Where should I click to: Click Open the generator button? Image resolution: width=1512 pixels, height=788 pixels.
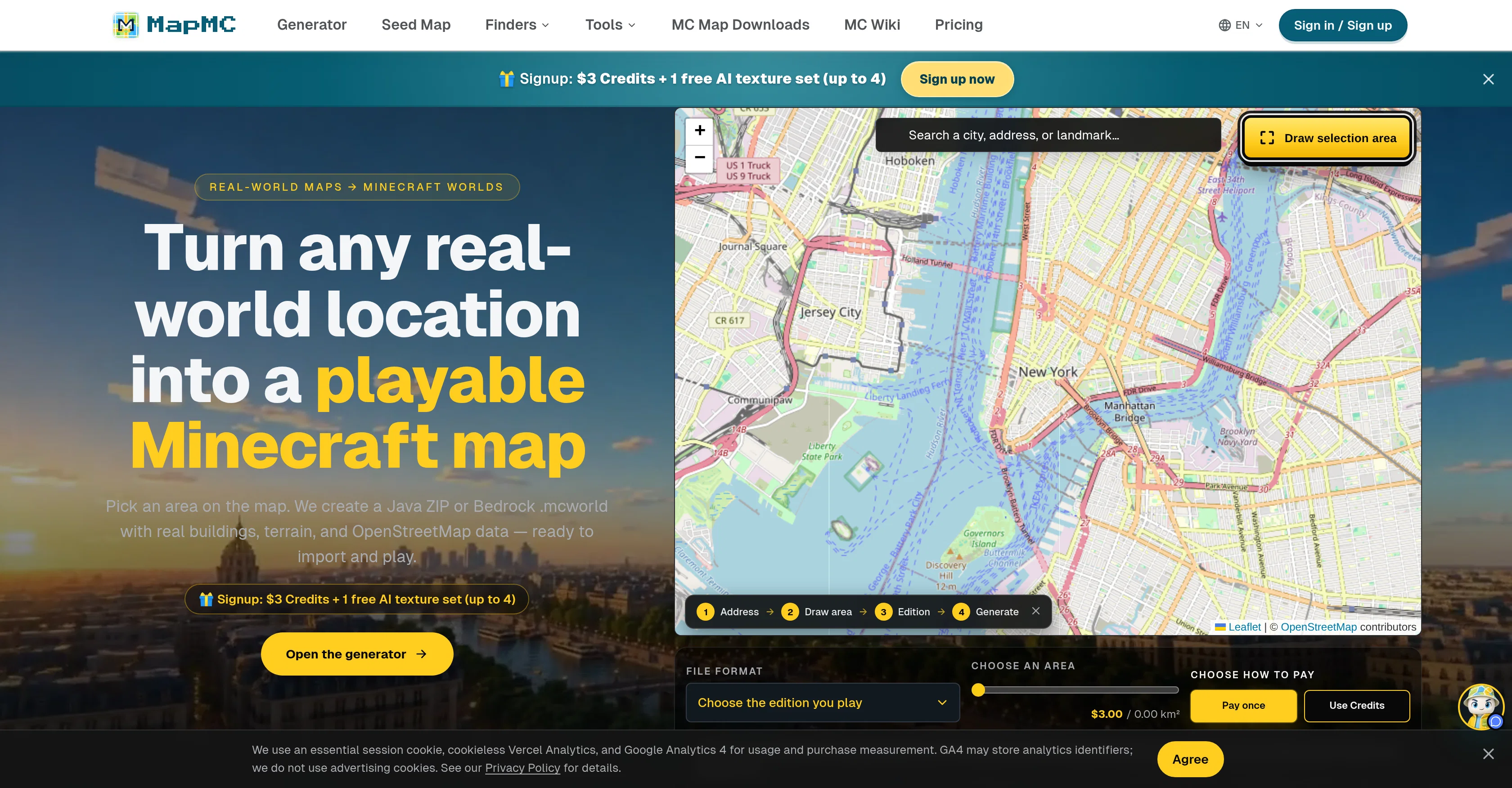[357, 654]
